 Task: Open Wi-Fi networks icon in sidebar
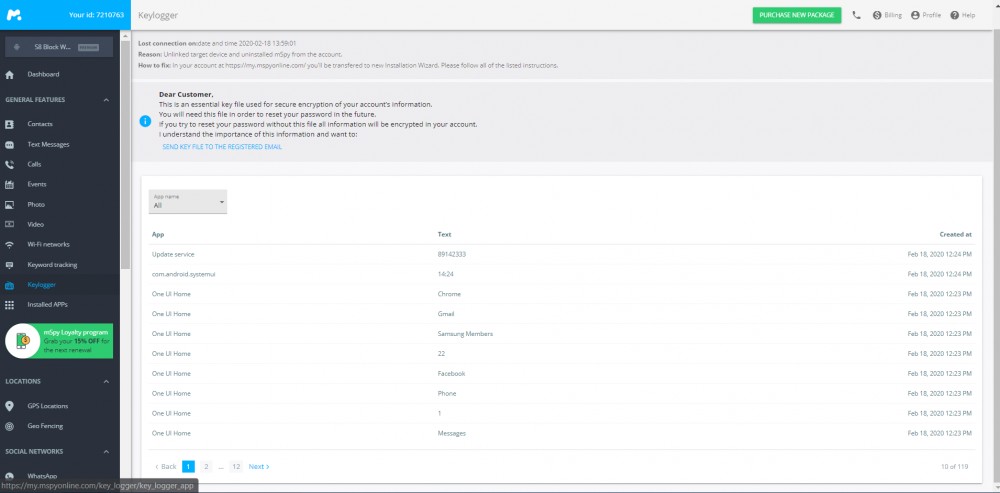(10, 244)
